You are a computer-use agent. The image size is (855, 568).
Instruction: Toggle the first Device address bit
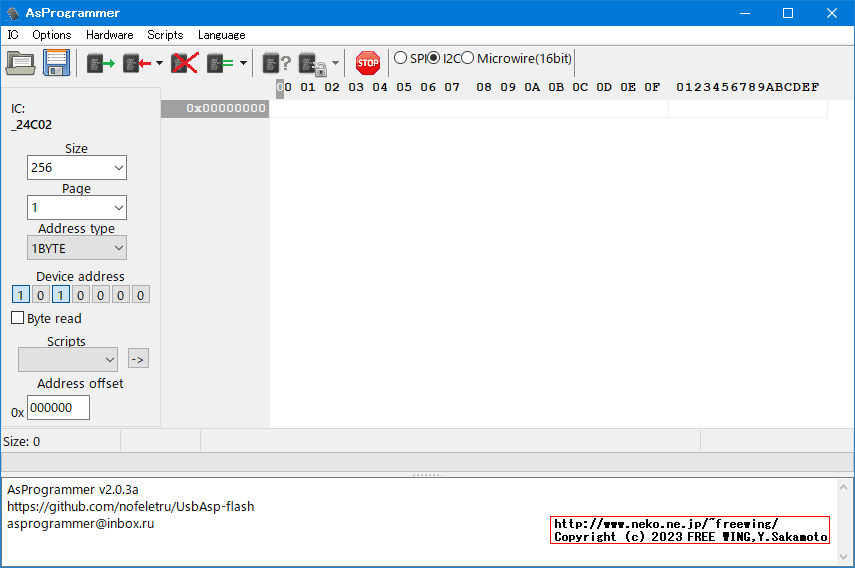pyautogui.click(x=21, y=295)
